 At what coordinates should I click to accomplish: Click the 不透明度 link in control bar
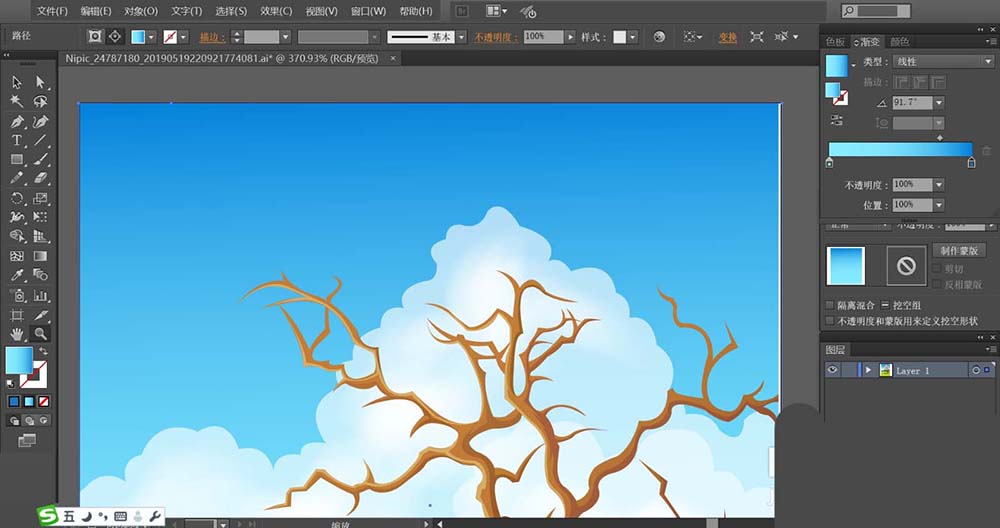(x=496, y=37)
